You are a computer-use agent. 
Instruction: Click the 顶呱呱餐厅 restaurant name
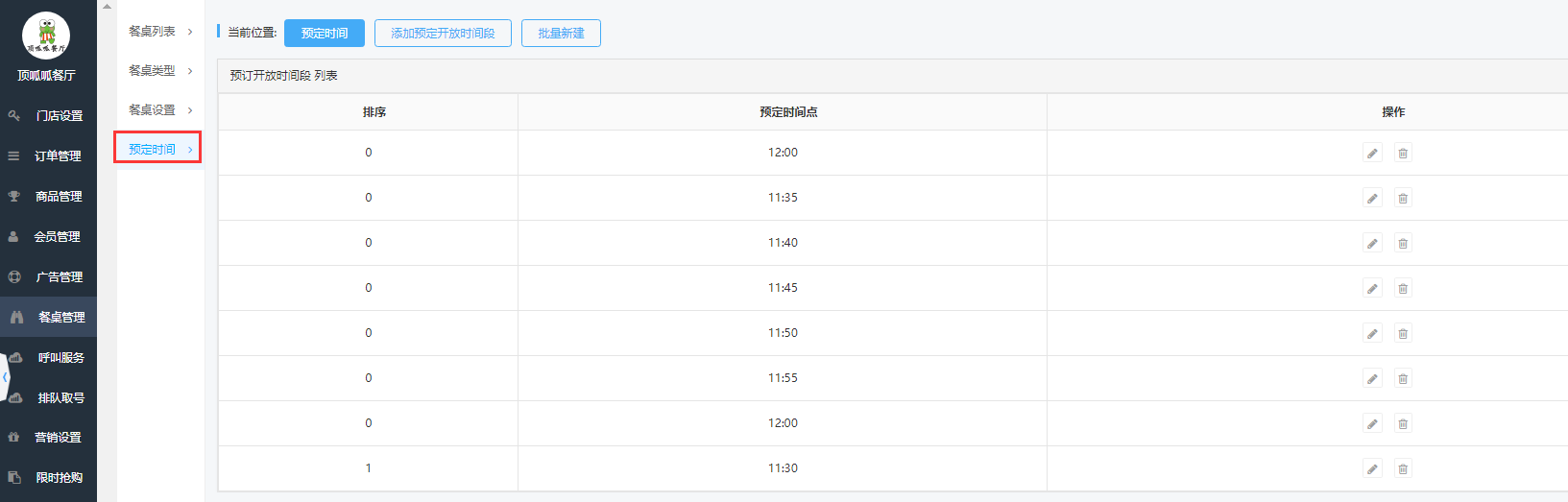(46, 75)
